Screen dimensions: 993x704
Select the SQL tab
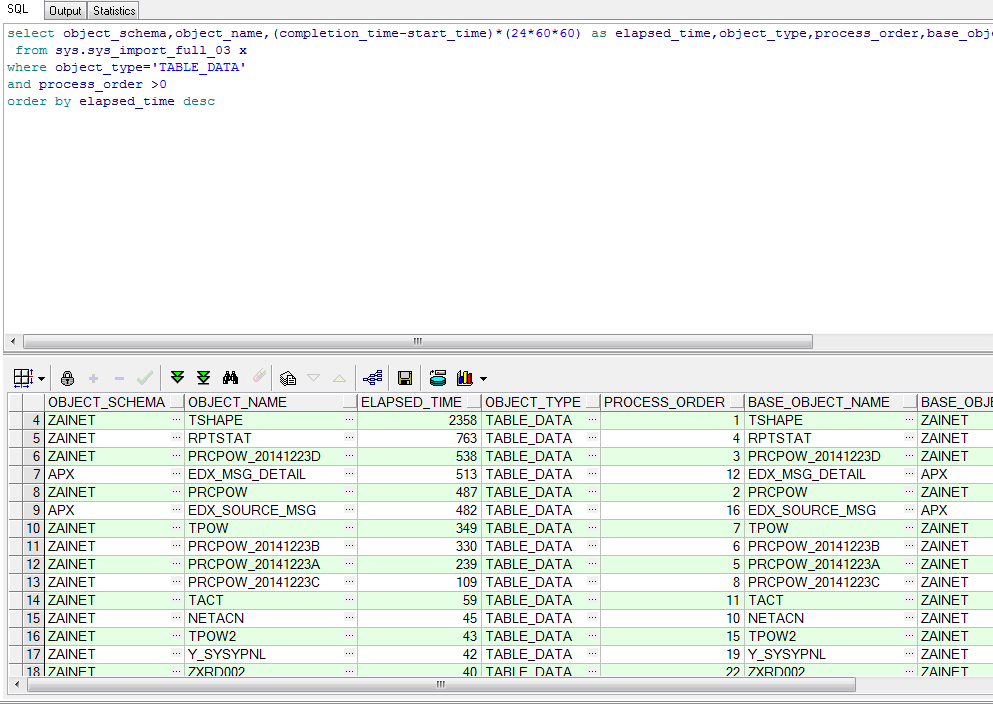pos(19,10)
